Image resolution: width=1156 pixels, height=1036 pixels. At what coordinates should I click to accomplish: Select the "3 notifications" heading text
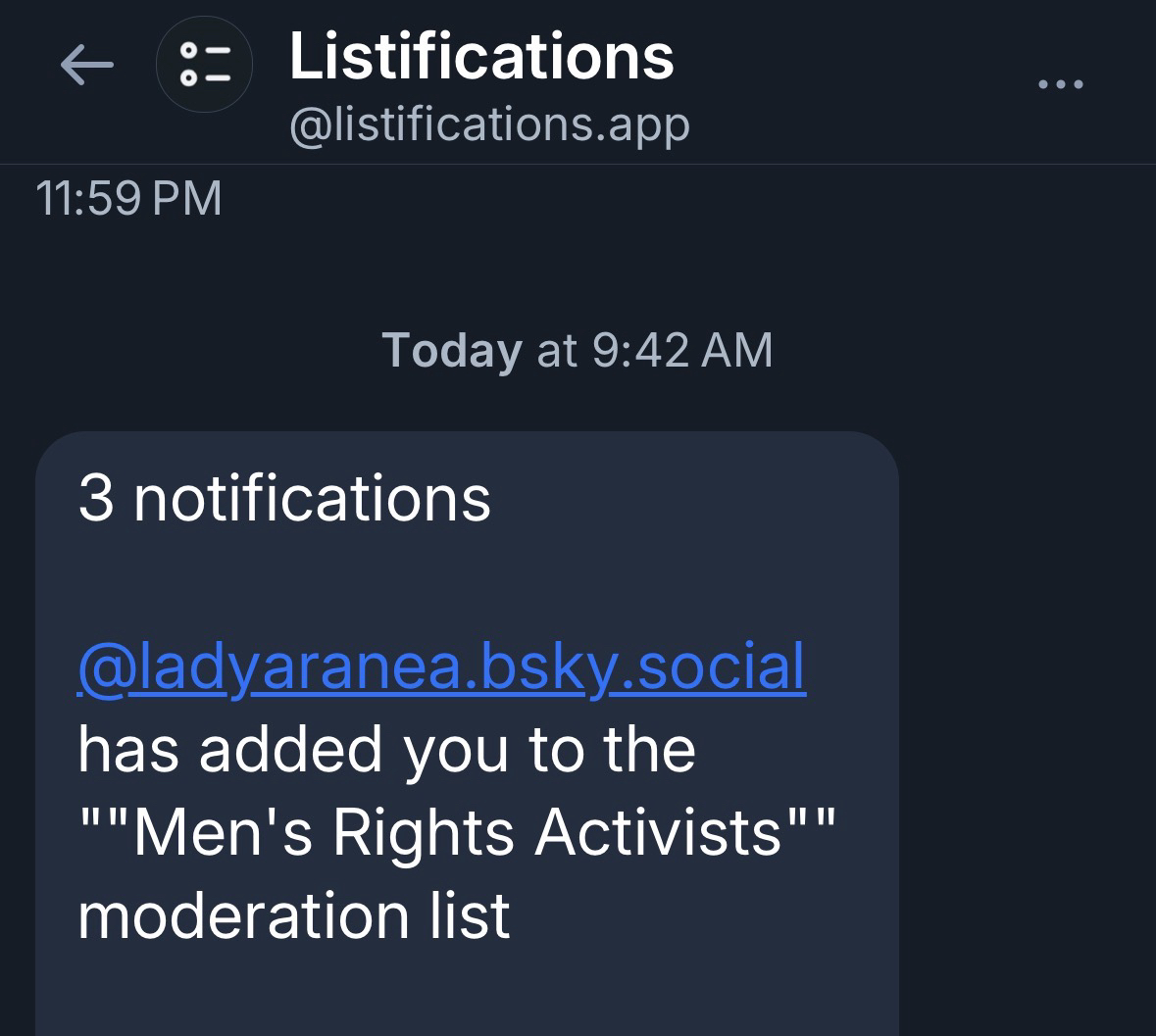click(x=283, y=498)
